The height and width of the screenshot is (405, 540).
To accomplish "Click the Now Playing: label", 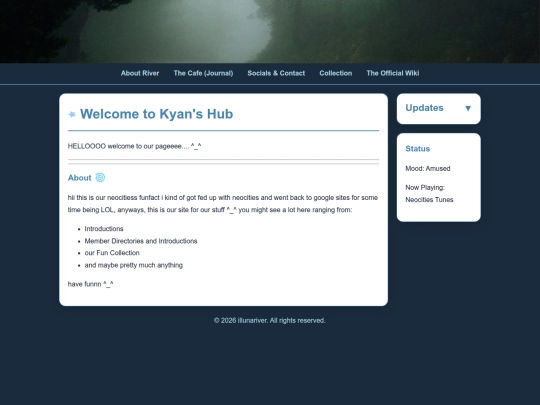I will 425,187.
